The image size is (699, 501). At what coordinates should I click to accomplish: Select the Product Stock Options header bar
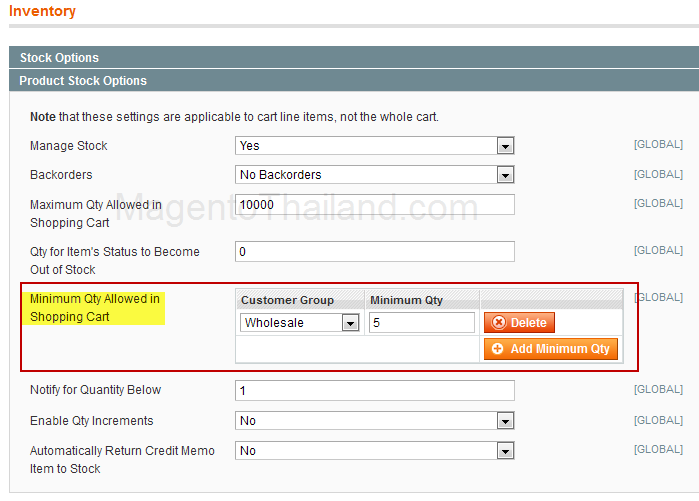[83, 81]
